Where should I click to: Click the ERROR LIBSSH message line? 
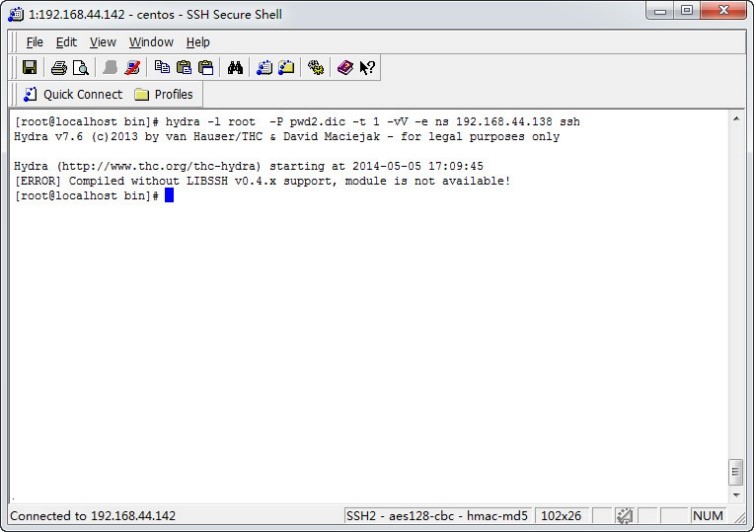click(x=262, y=181)
